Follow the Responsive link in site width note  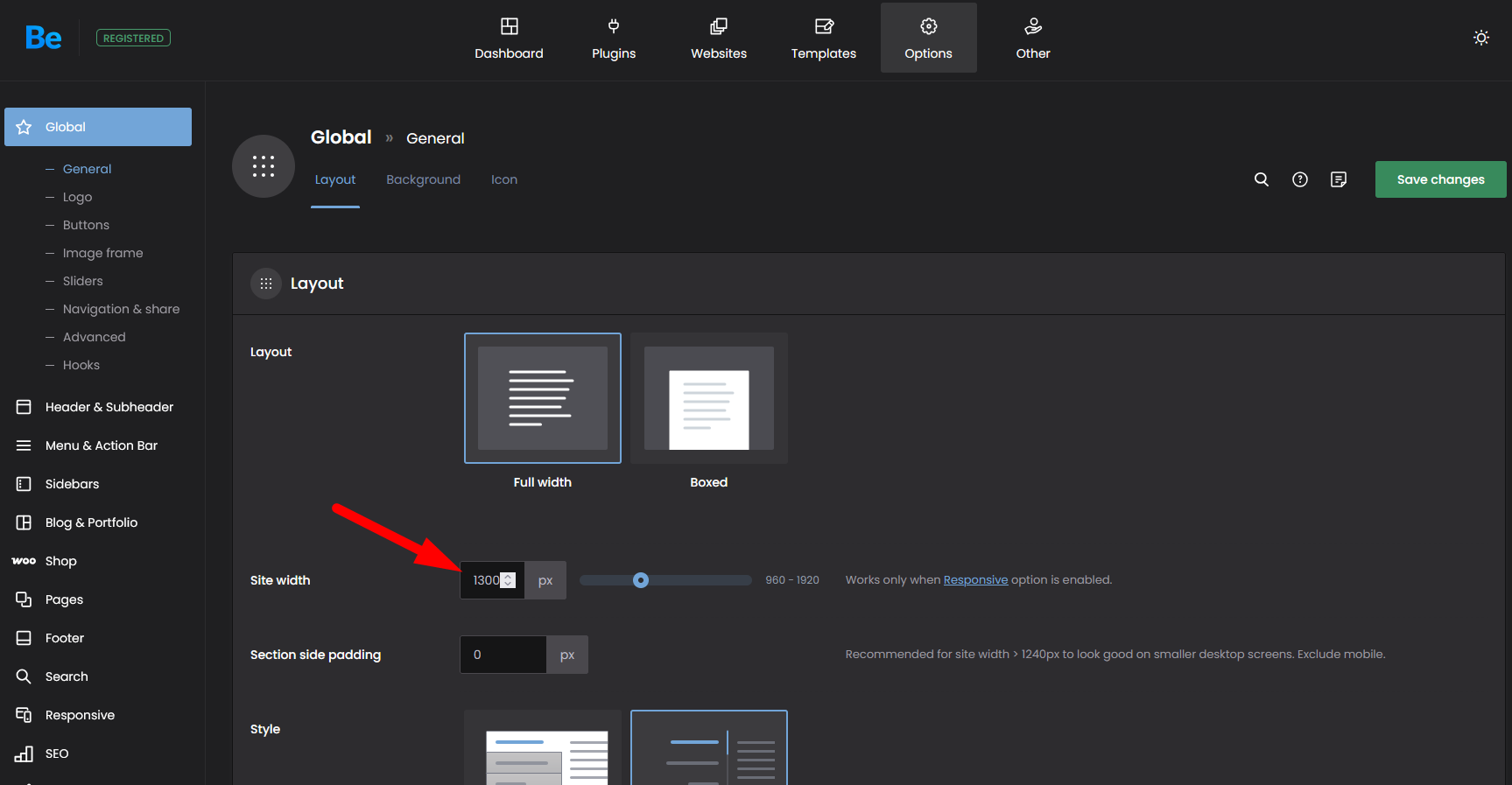pyautogui.click(x=975, y=580)
